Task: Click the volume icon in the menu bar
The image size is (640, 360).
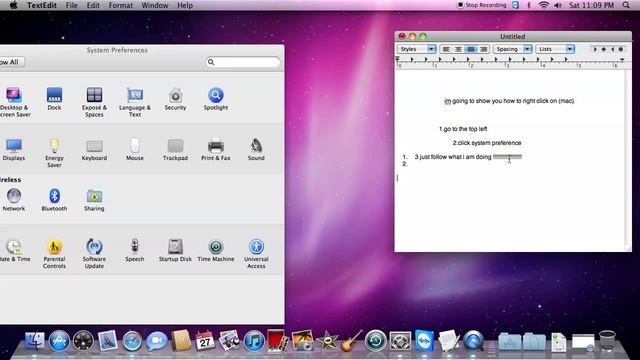Action: click(558, 5)
